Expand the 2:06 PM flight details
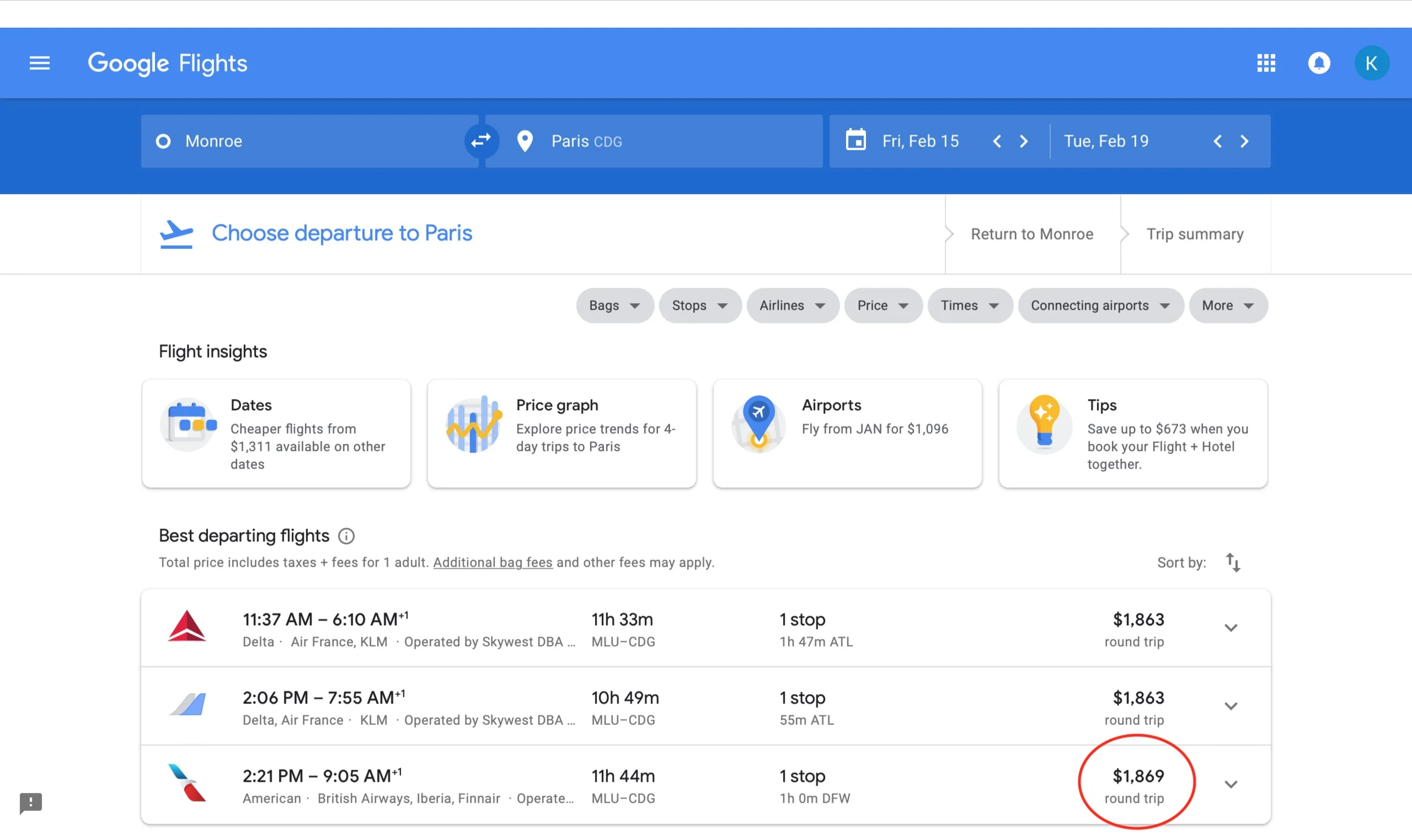The height and width of the screenshot is (840, 1412). 1231,706
